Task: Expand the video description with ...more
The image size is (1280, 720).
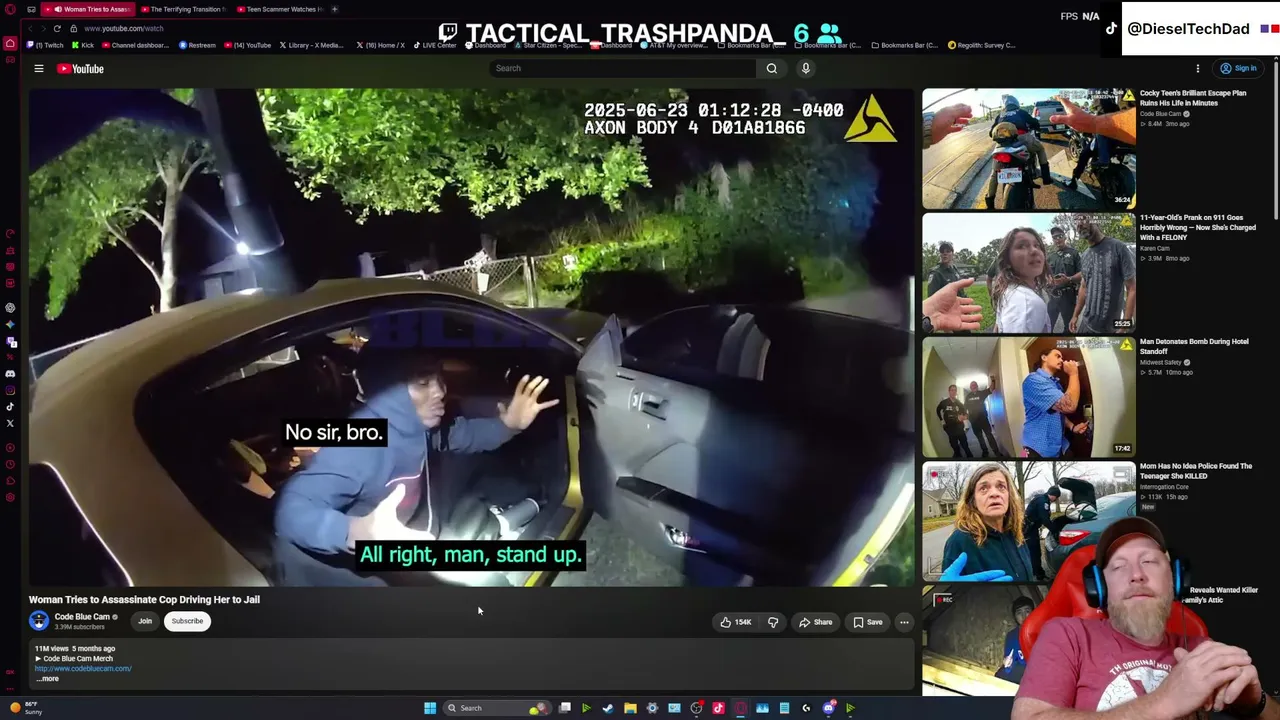Action: [x=48, y=679]
